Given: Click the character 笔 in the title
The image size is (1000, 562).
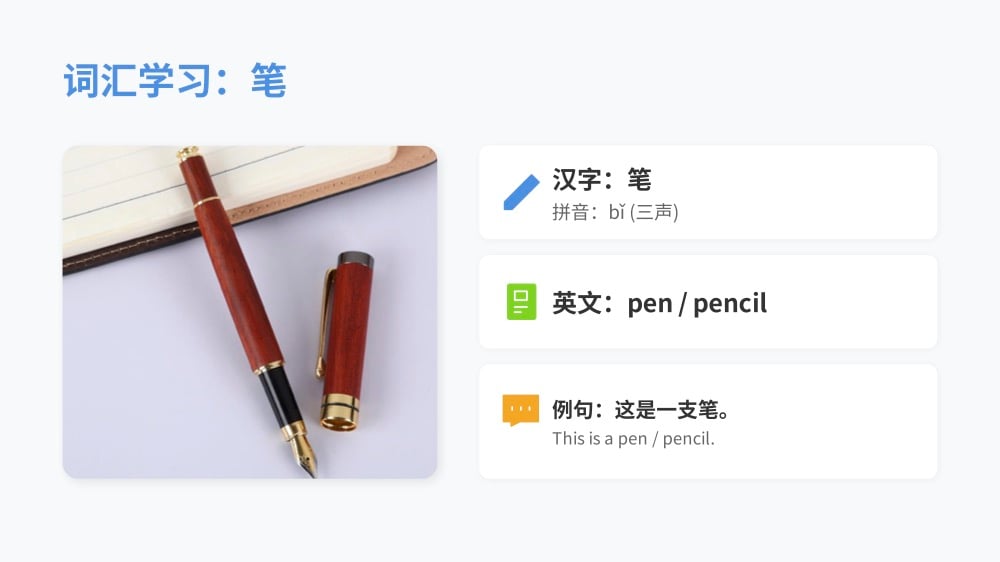Looking at the screenshot, I should pos(268,80).
